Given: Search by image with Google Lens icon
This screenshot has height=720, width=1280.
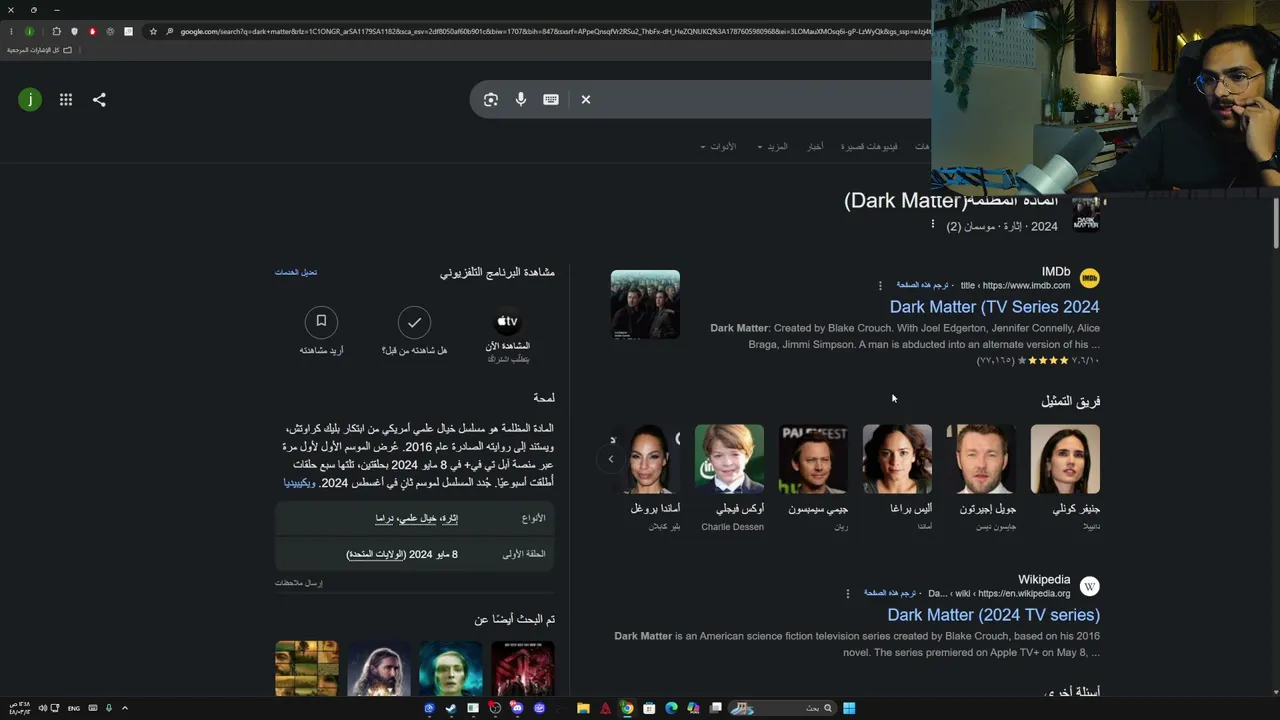Looking at the screenshot, I should (x=490, y=100).
